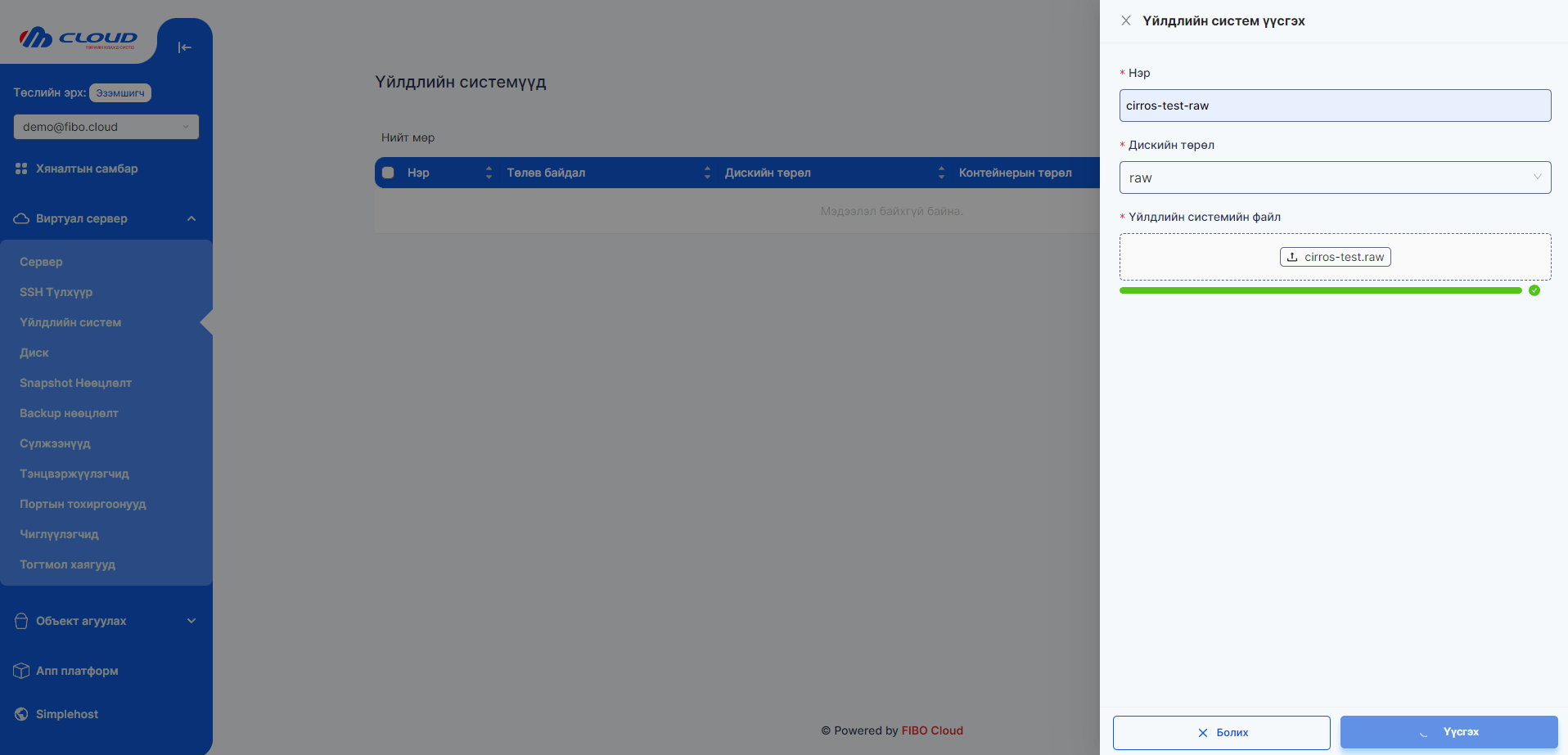Open the demo@fibo.cloud project dropdown
The width and height of the screenshot is (1568, 755).
coord(106,127)
